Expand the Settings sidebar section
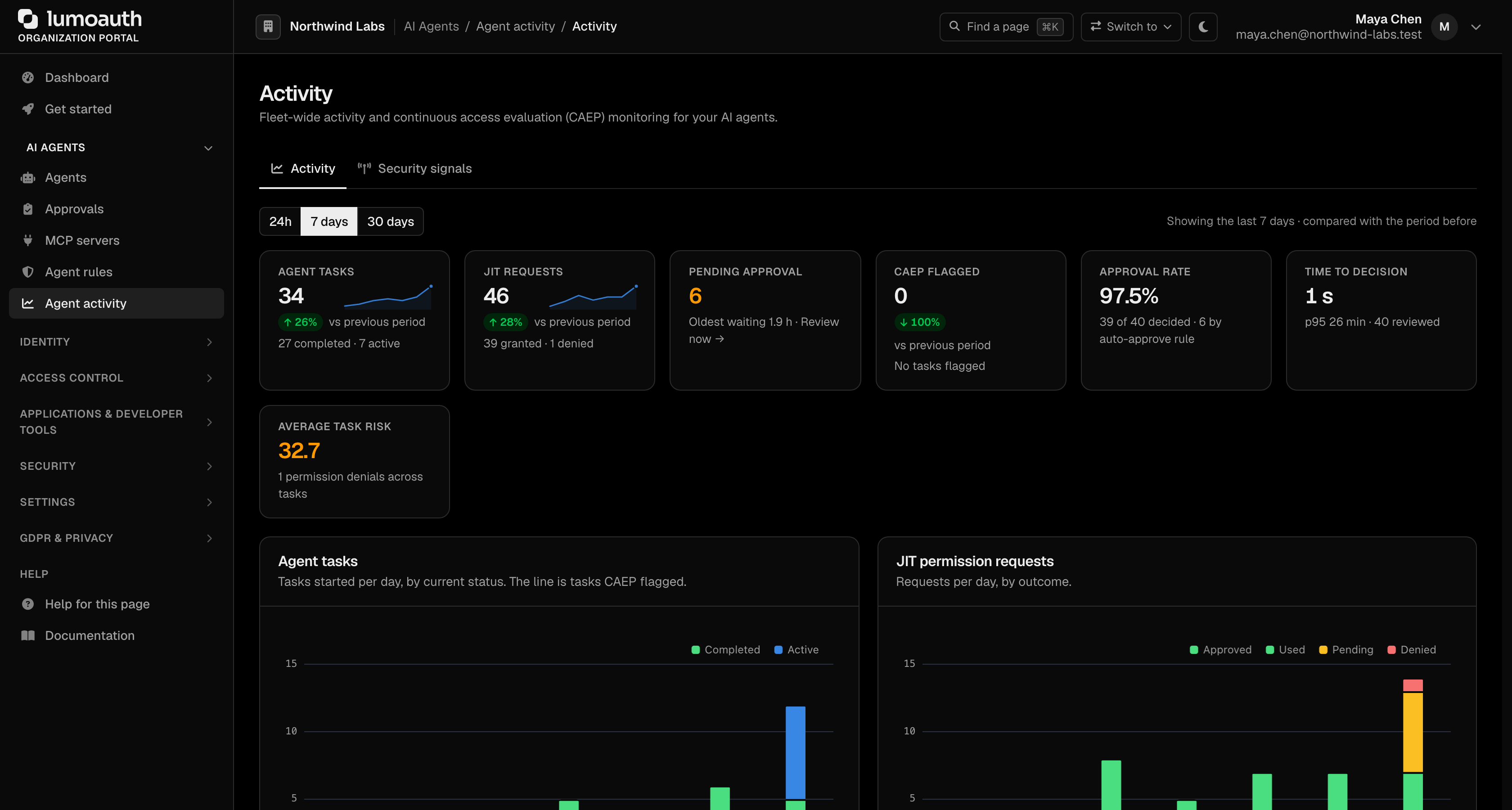The width and height of the screenshot is (1512, 810). click(x=116, y=502)
